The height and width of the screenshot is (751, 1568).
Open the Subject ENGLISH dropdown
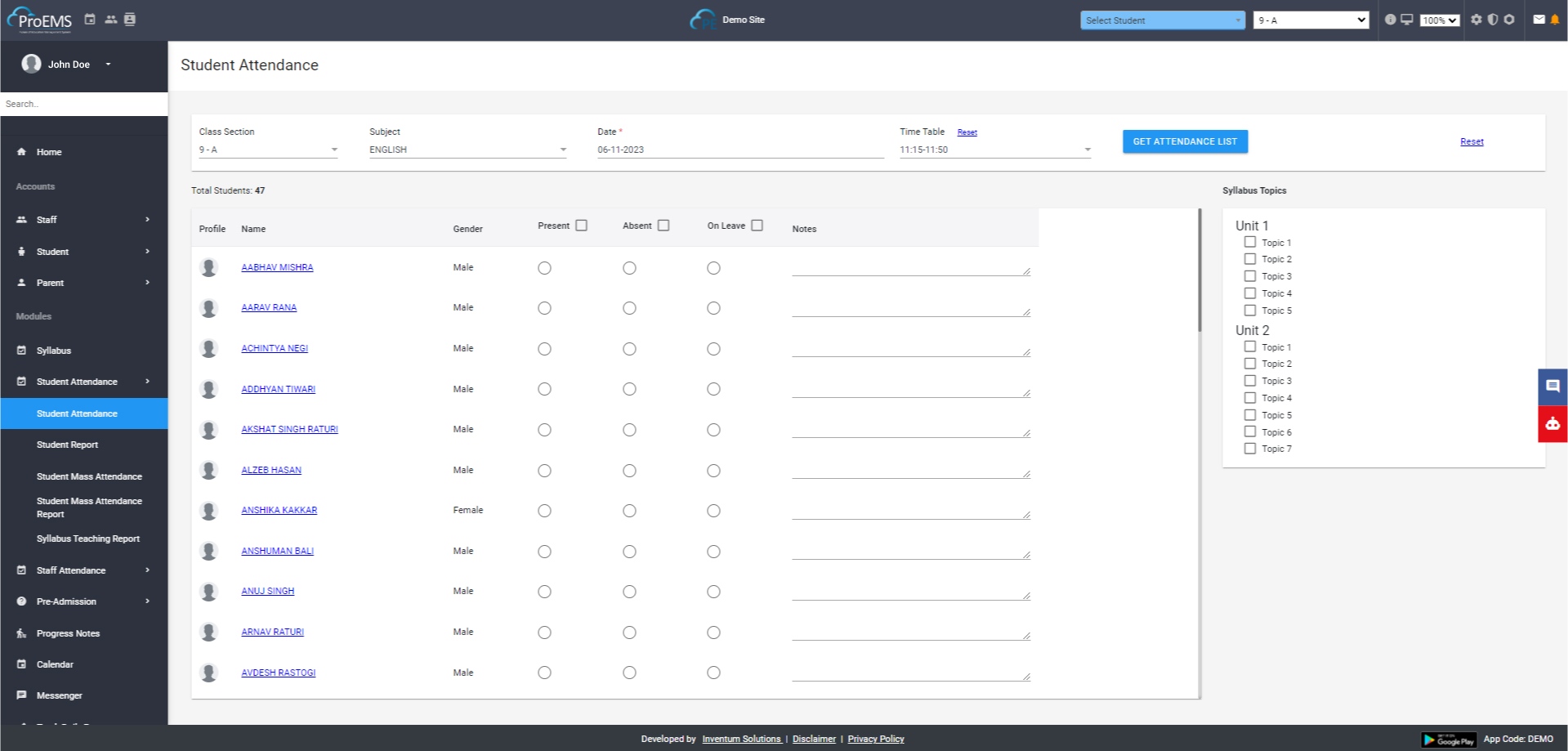(x=467, y=150)
